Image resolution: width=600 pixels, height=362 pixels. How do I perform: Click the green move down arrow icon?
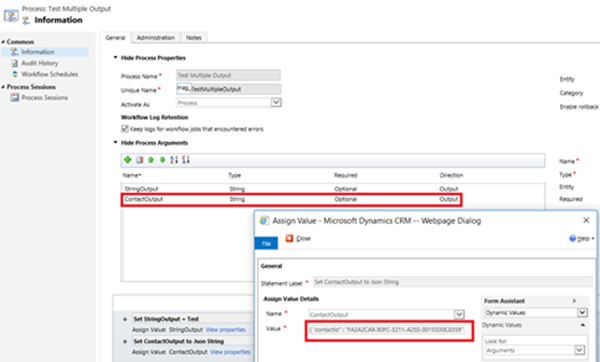162,160
